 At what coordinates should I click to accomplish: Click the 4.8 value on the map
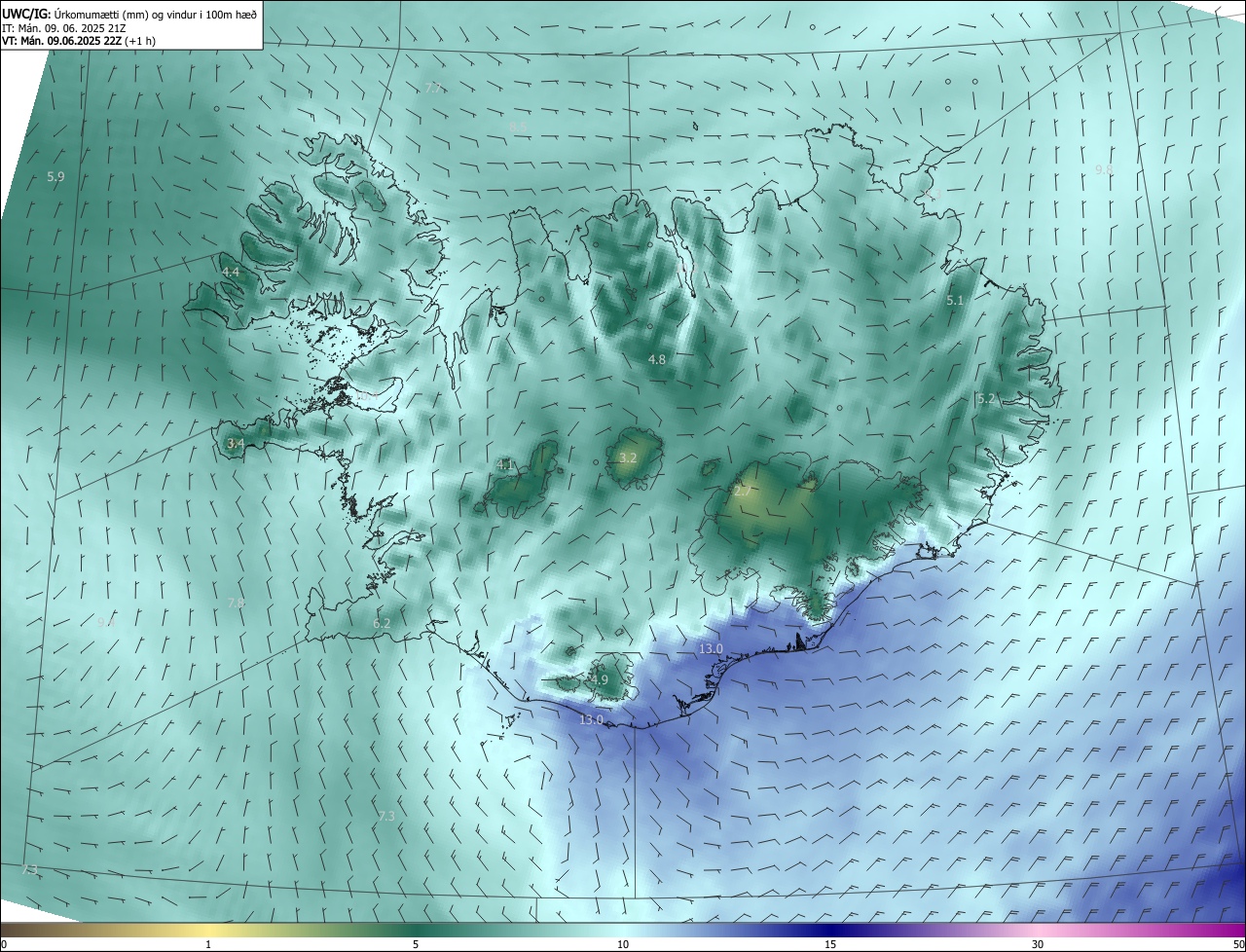(657, 359)
